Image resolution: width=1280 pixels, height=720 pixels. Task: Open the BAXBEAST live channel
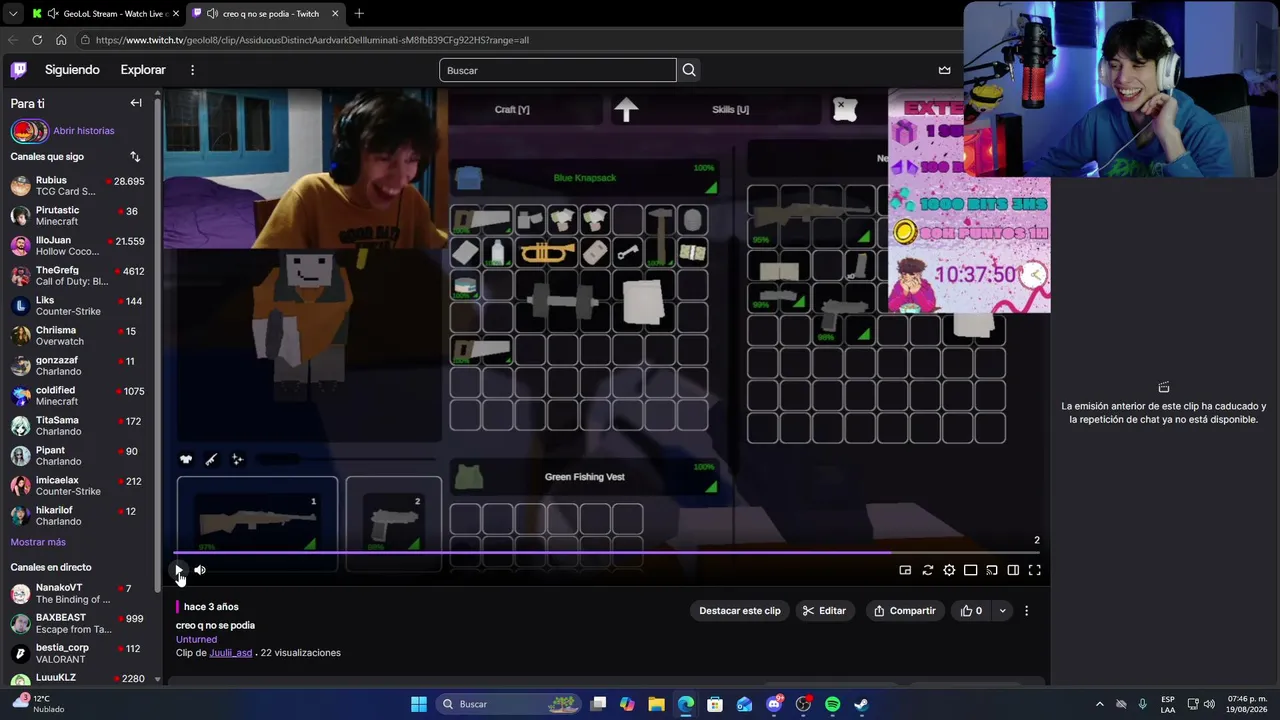pos(78,624)
